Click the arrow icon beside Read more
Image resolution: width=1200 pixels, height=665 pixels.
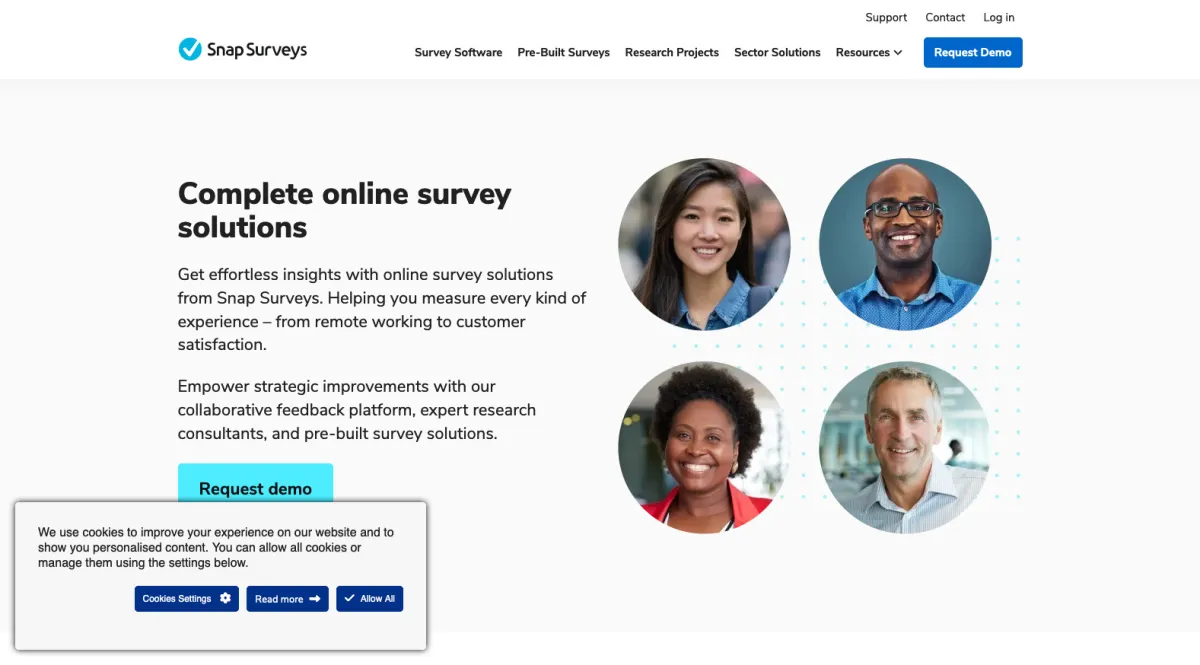[314, 599]
